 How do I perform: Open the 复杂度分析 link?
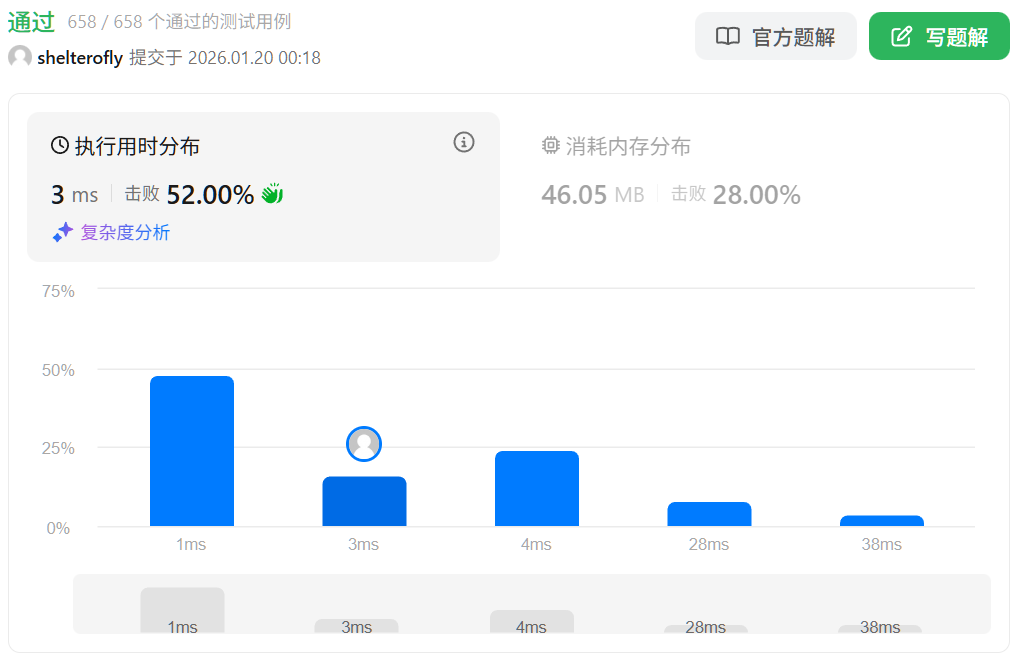click(x=125, y=232)
